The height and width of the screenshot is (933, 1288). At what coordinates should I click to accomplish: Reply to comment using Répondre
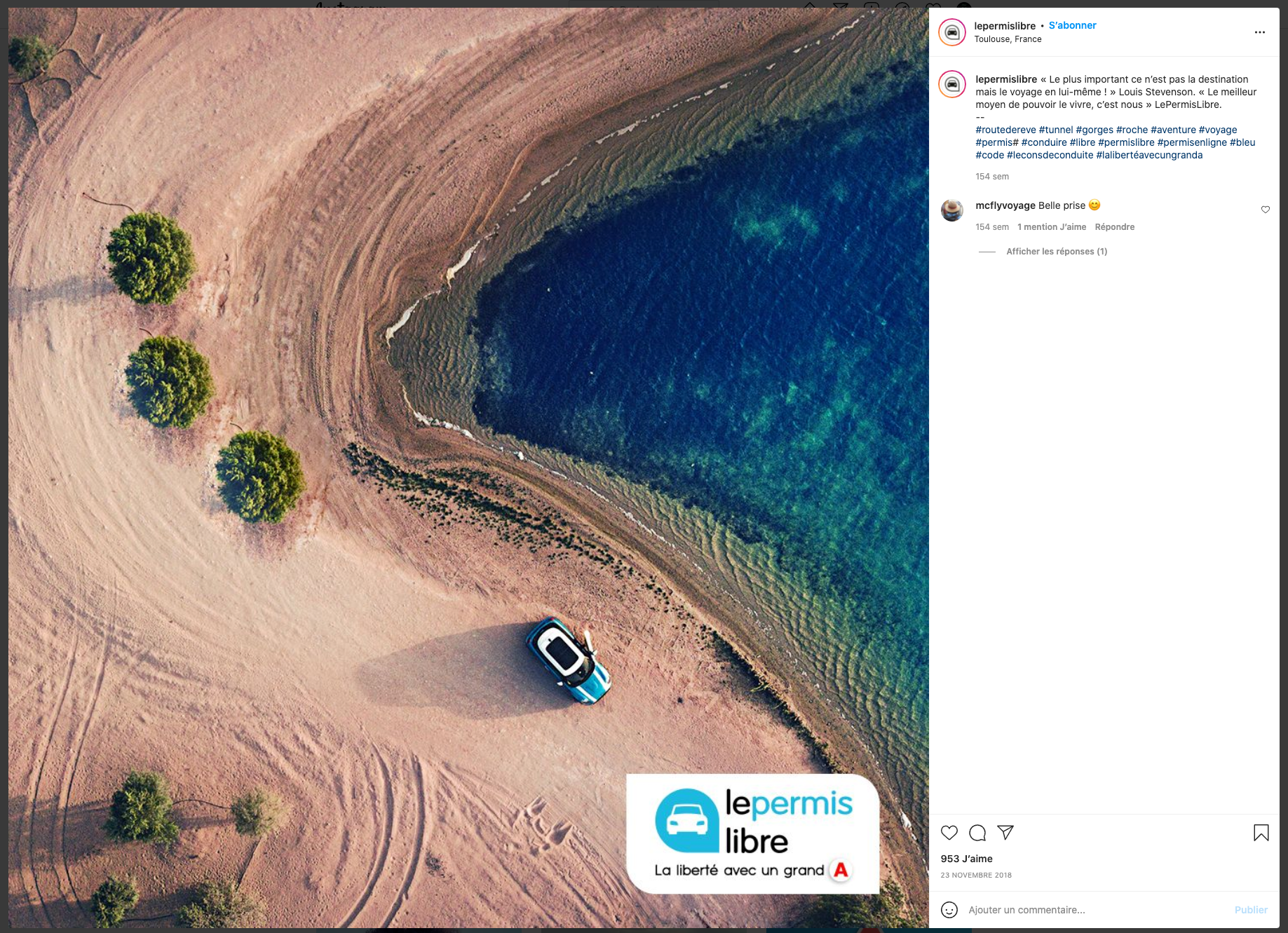[x=1114, y=227]
